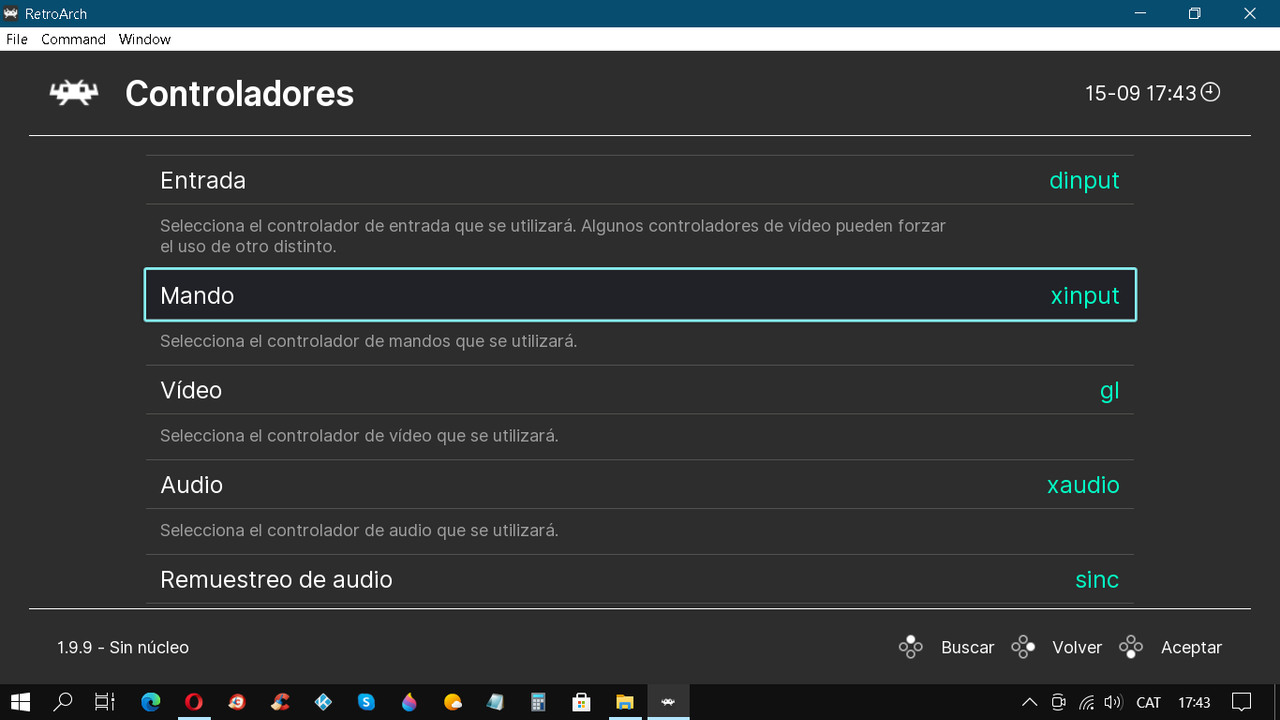Open the droplet-shaped app on the taskbar
The height and width of the screenshot is (720, 1280).
tap(409, 702)
